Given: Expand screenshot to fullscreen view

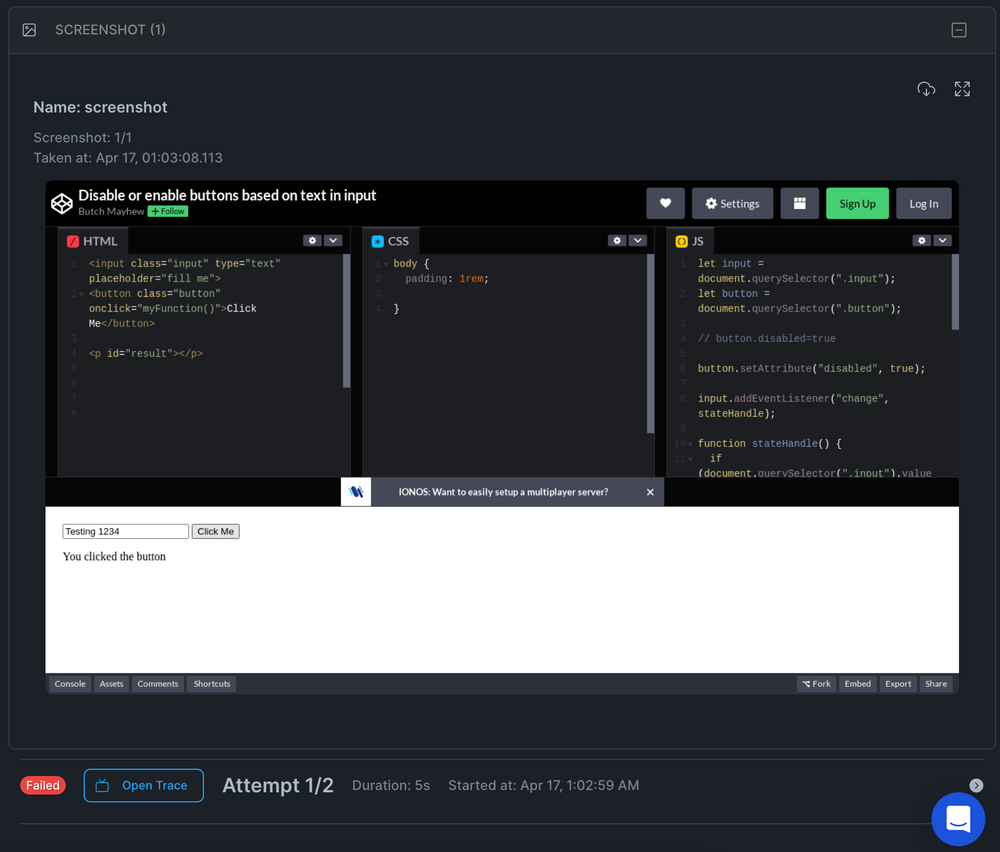Looking at the screenshot, I should (x=961, y=89).
